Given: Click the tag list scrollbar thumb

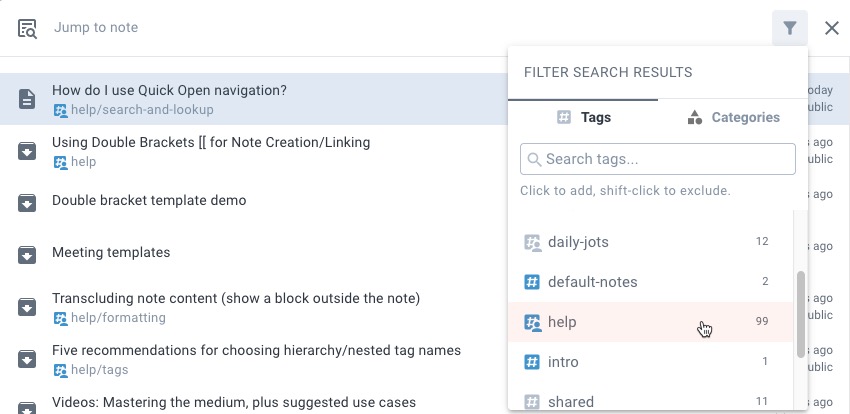Looking at the screenshot, I should coord(801,314).
